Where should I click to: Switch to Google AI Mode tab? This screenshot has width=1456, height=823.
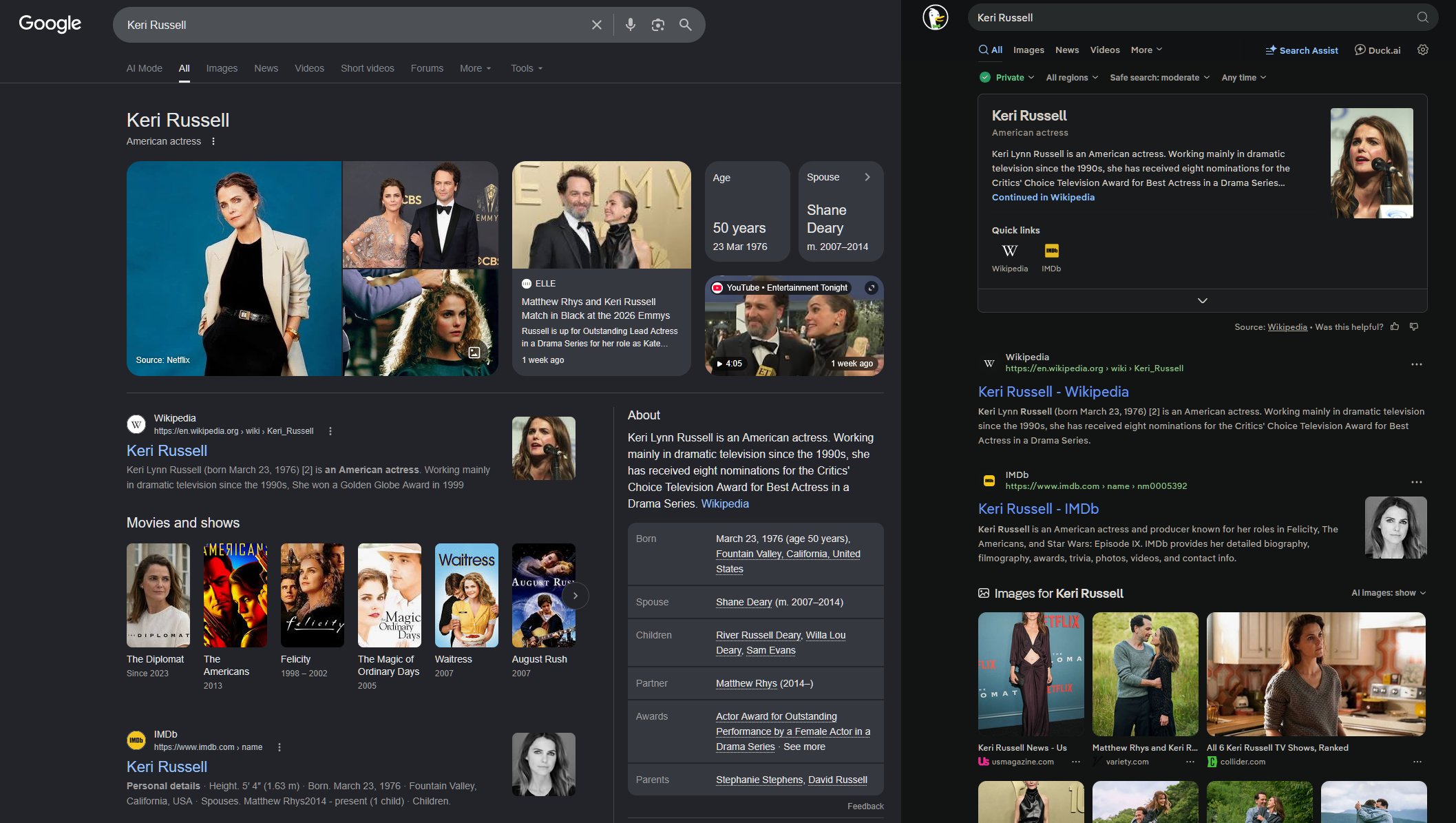[x=145, y=68]
